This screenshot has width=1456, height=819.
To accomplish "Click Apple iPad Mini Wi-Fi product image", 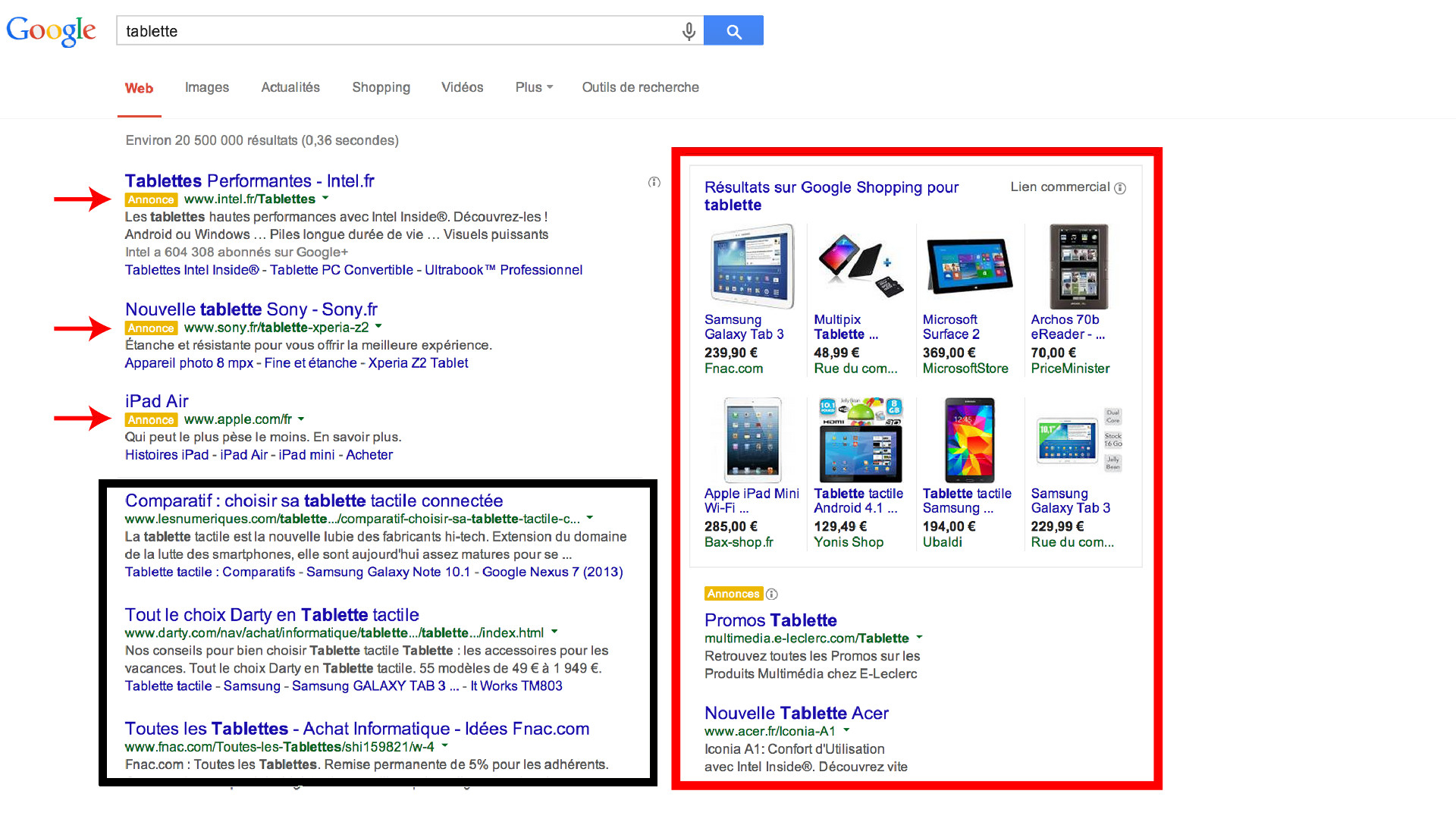I will click(x=752, y=440).
